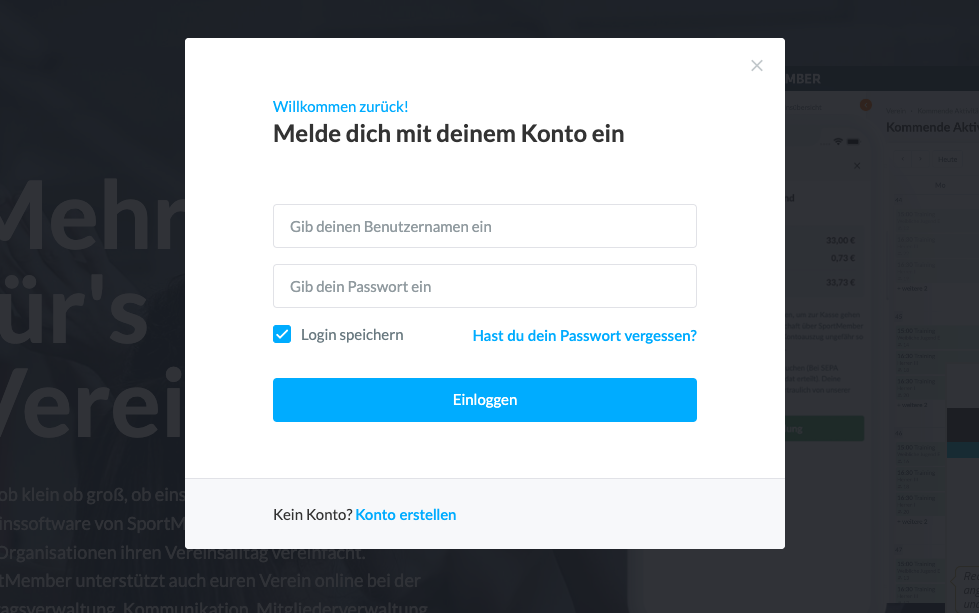Image resolution: width=979 pixels, height=613 pixels.
Task: Click the Wi-Fi icon in phone mockup
Action: 838,141
